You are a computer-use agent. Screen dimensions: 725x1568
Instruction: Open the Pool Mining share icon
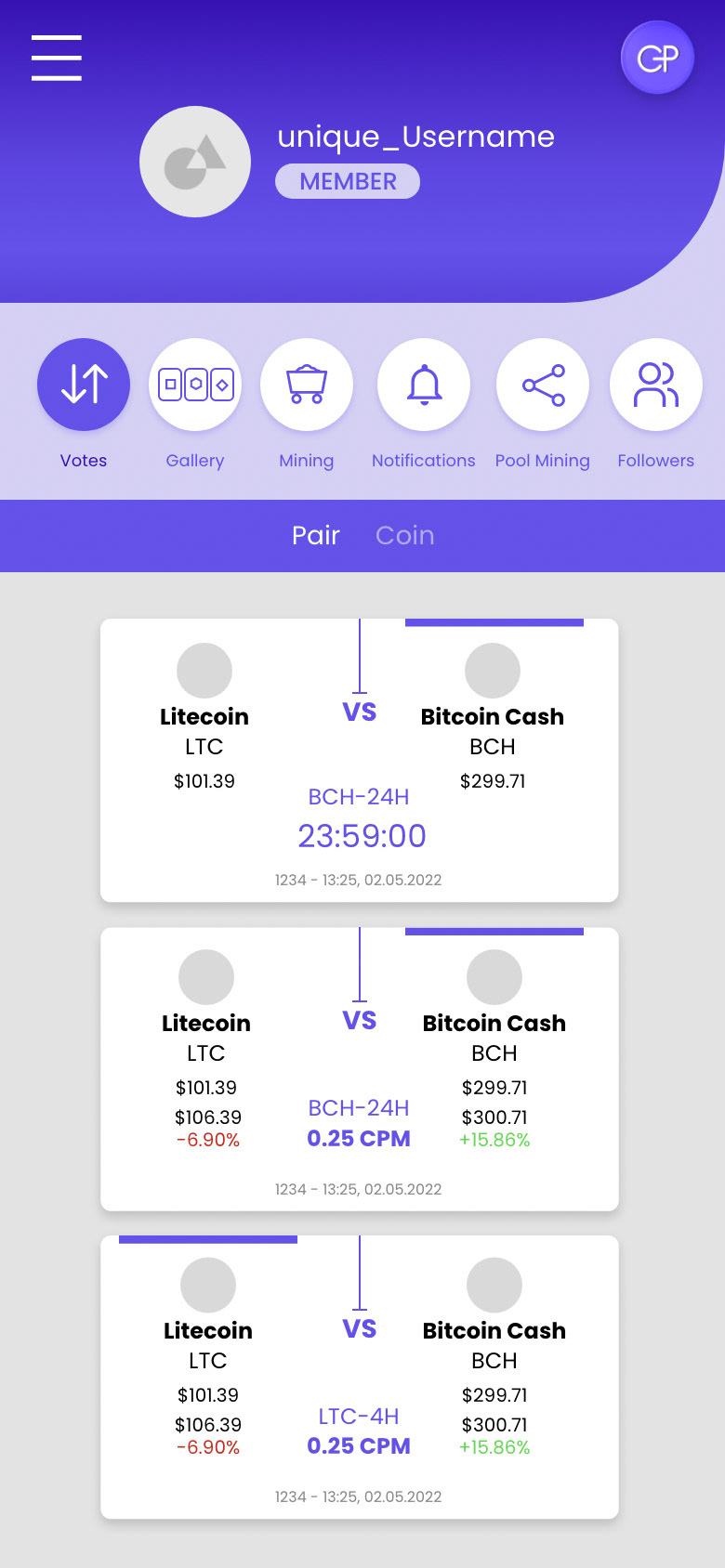pos(543,385)
